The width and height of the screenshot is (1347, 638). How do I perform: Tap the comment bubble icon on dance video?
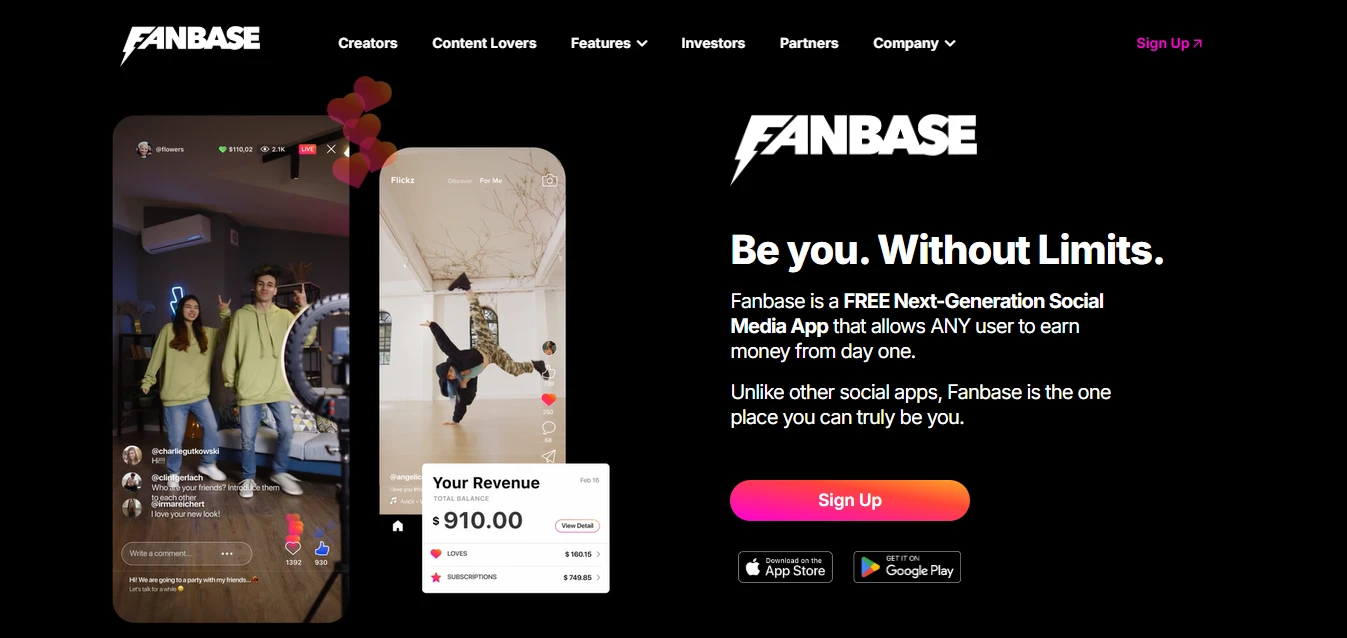548,428
